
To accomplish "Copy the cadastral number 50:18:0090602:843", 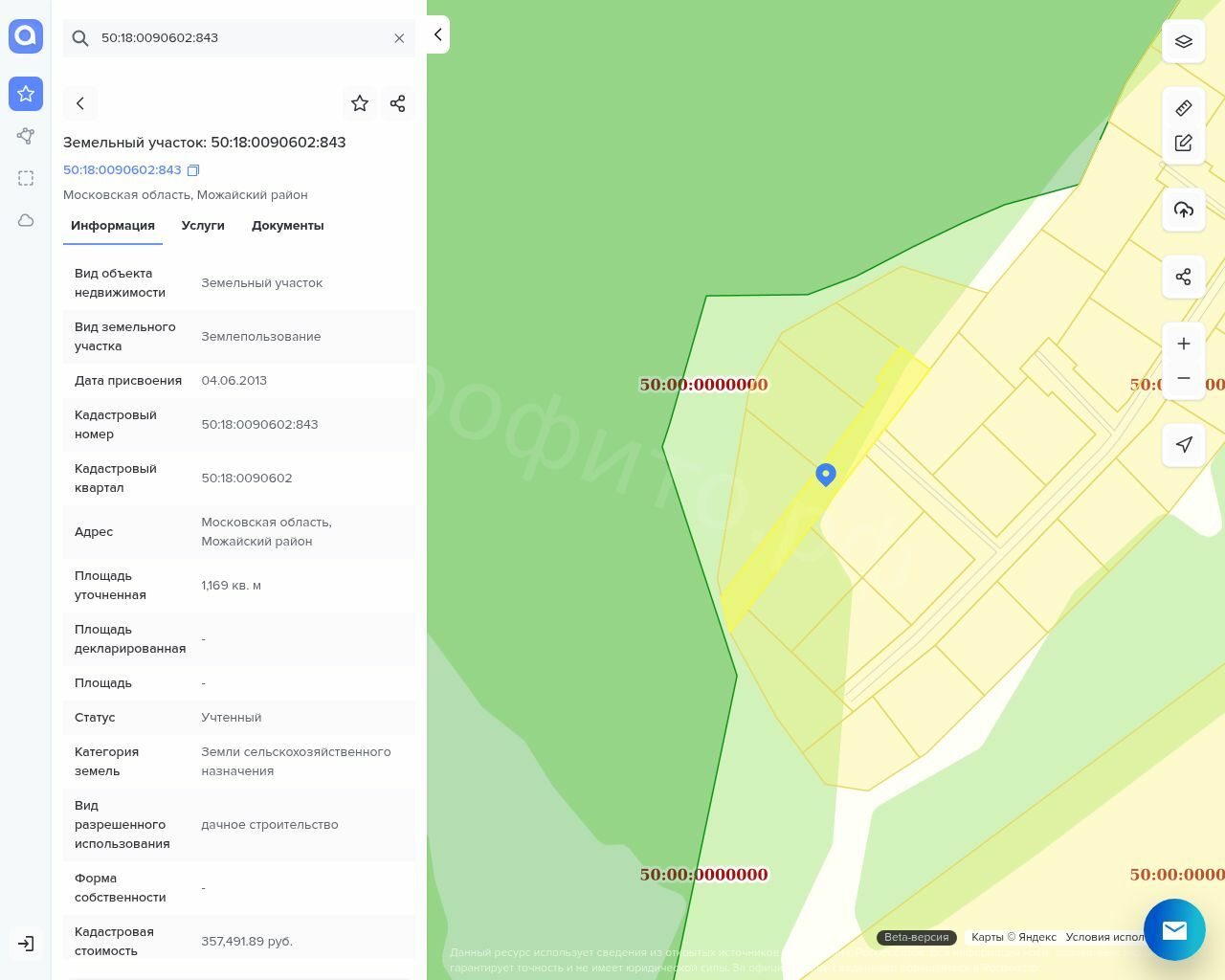I will pyautogui.click(x=193, y=170).
